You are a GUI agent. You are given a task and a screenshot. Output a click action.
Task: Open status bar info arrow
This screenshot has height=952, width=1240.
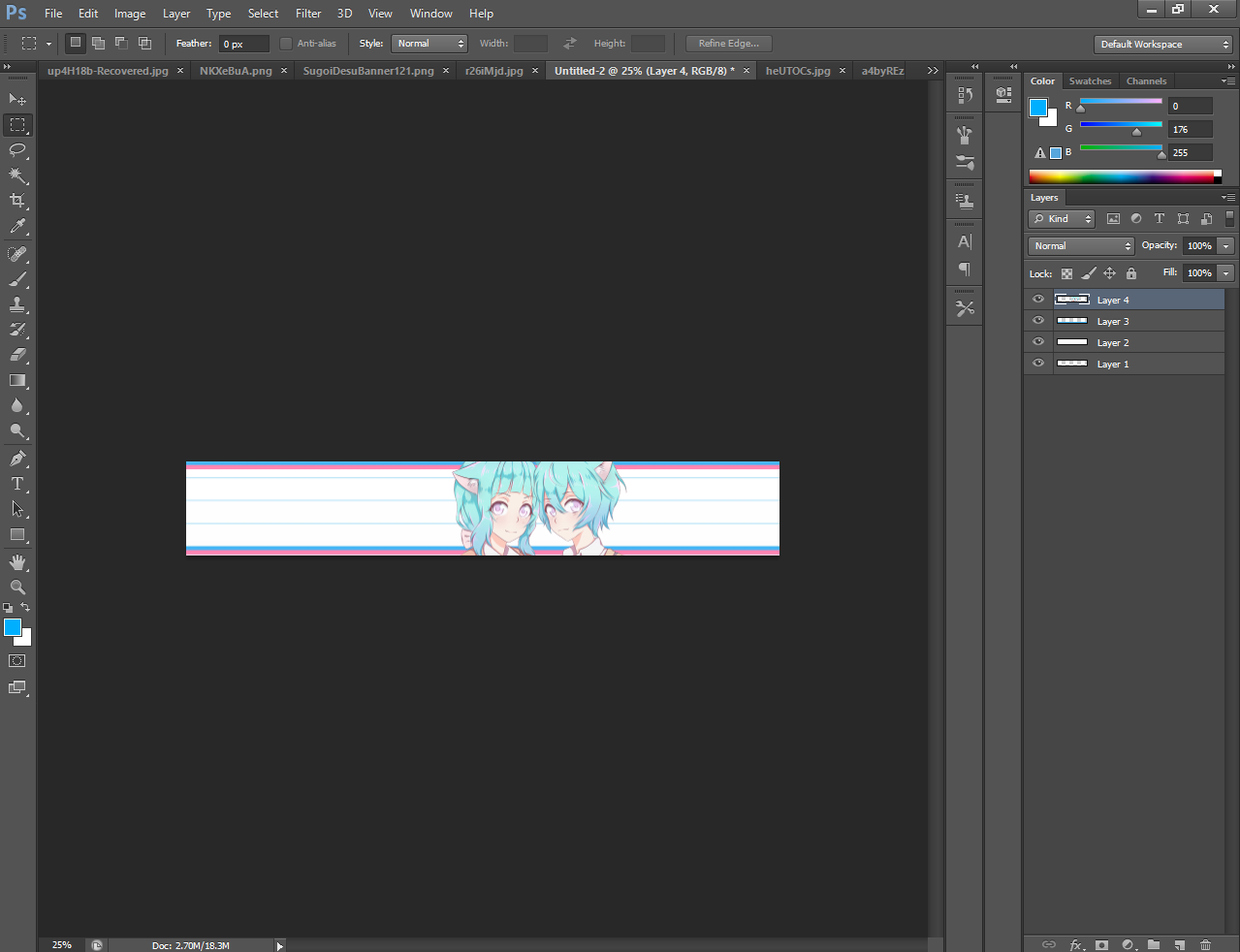(x=279, y=946)
